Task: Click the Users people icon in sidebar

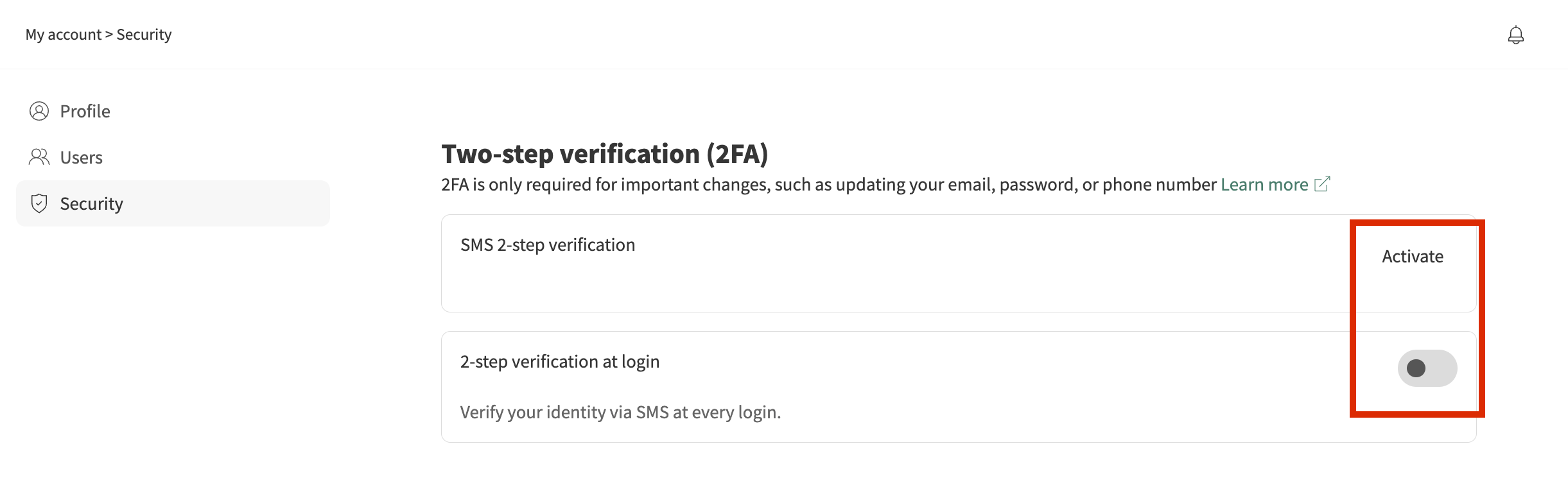Action: [x=39, y=157]
